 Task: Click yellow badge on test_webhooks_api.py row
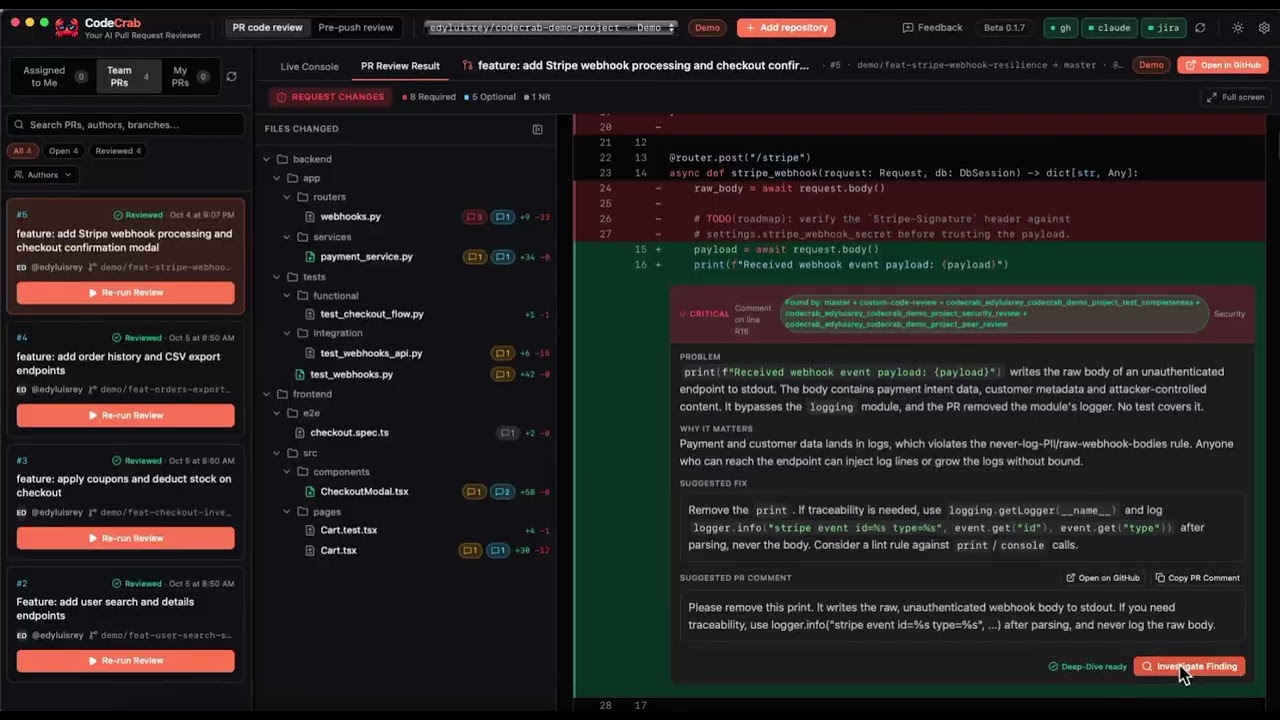click(502, 353)
